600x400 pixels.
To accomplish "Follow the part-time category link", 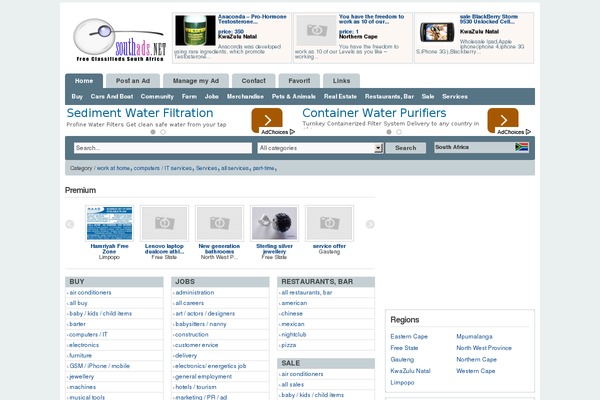I will point(264,168).
